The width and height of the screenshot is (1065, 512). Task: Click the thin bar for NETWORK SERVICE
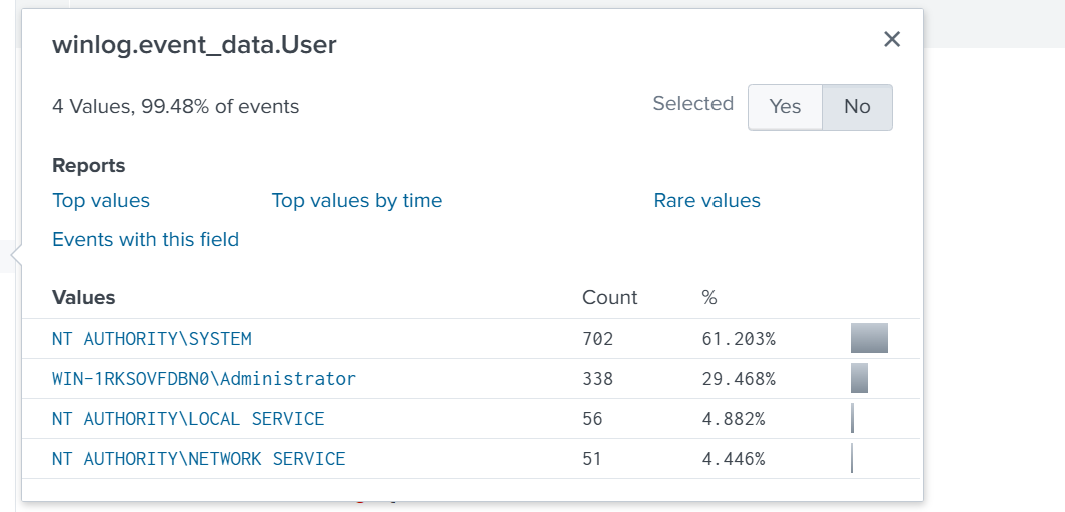(852, 459)
